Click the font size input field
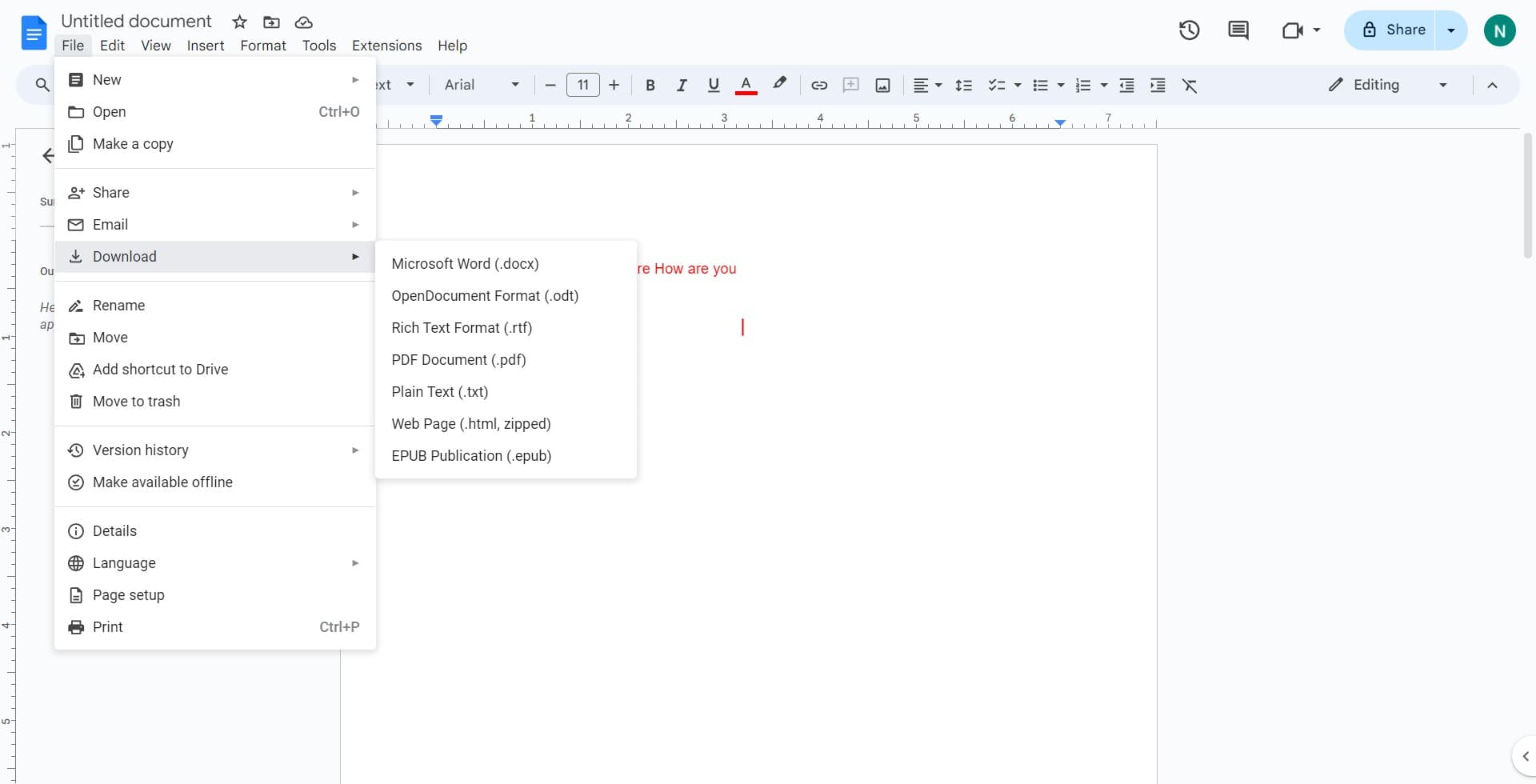 (x=582, y=85)
